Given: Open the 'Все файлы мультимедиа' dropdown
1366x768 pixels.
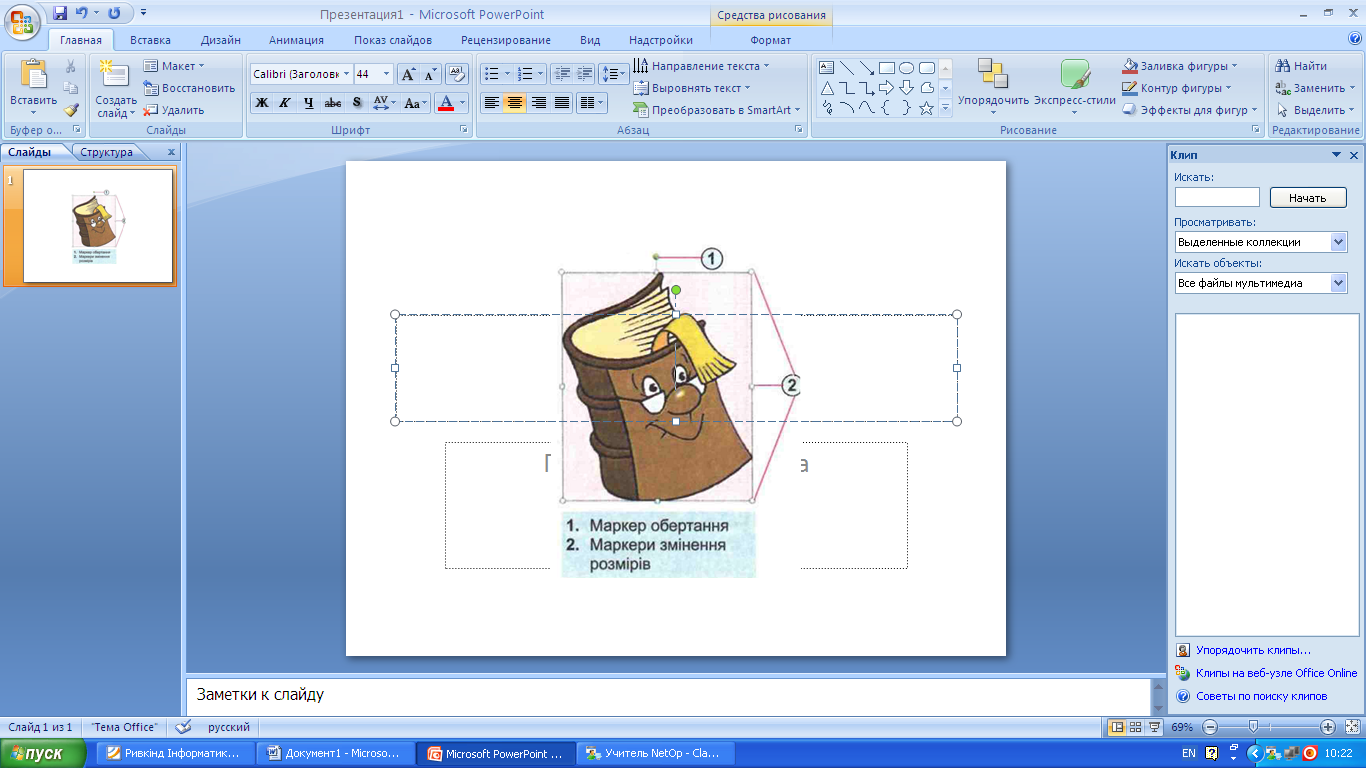Looking at the screenshot, I should [x=1339, y=283].
